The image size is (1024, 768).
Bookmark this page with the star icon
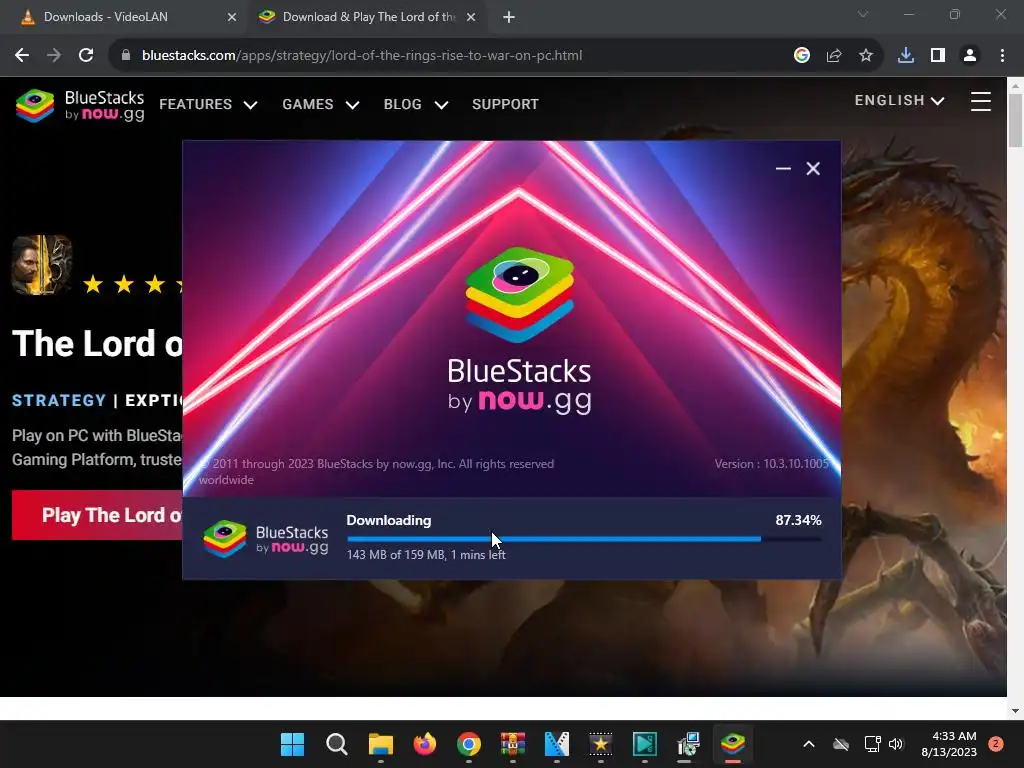pyautogui.click(x=866, y=56)
